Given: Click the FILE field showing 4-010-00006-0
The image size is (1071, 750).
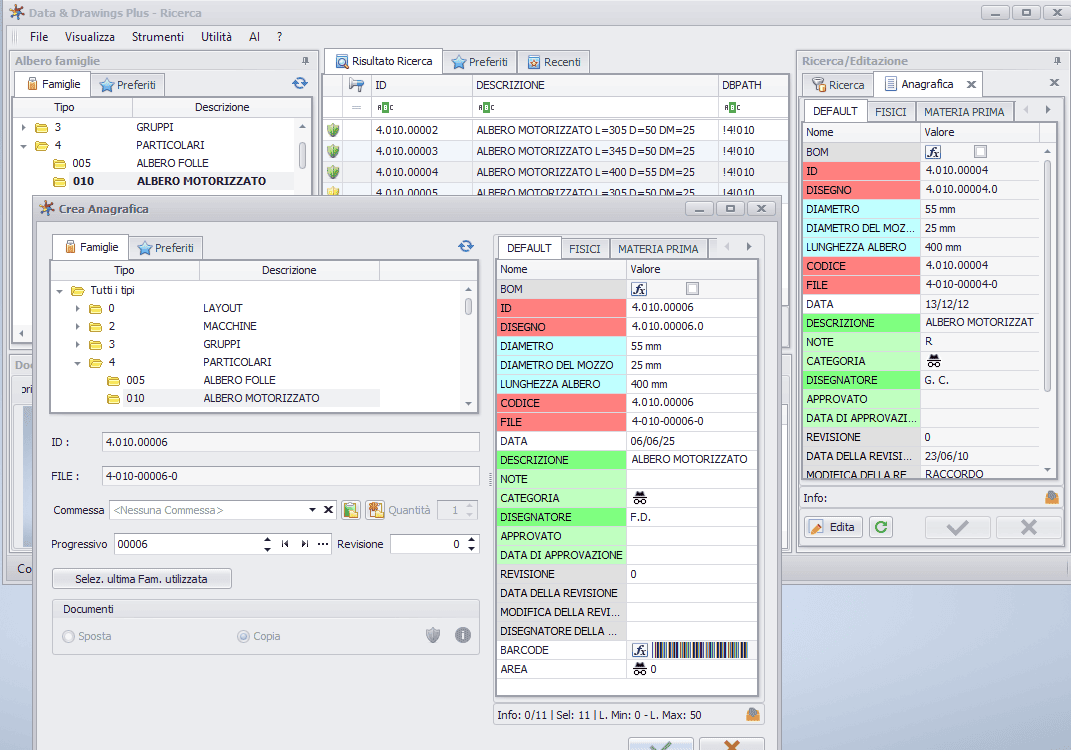Looking at the screenshot, I should 291,476.
